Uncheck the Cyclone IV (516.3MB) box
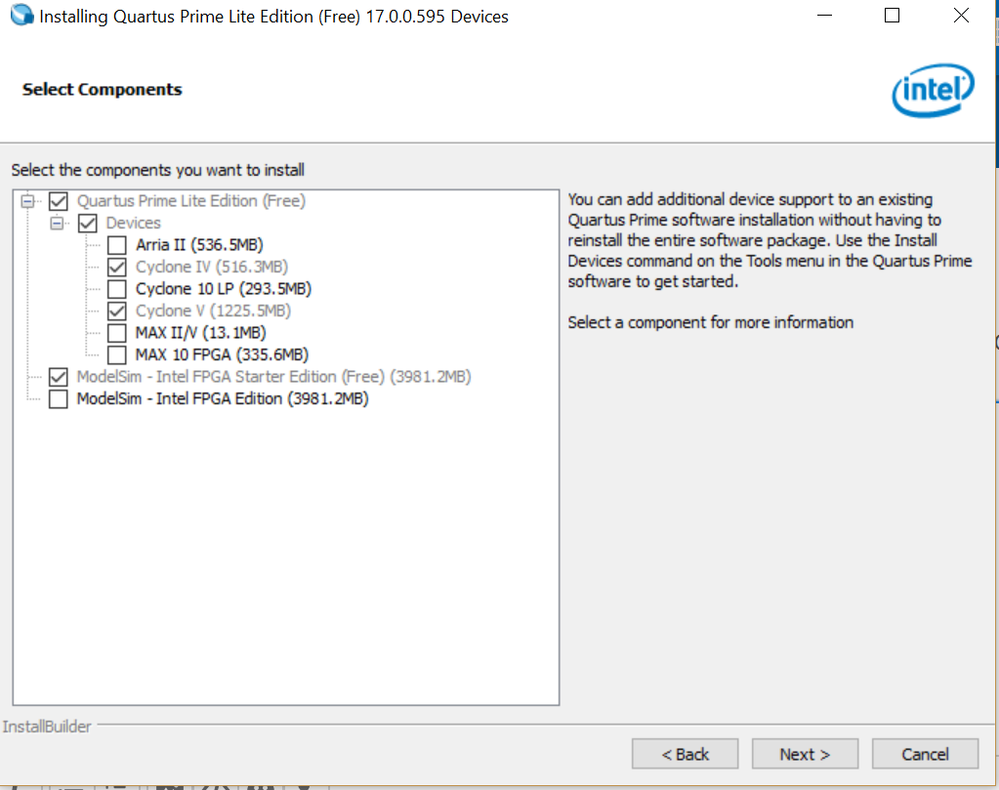The image size is (999, 790). point(117,267)
